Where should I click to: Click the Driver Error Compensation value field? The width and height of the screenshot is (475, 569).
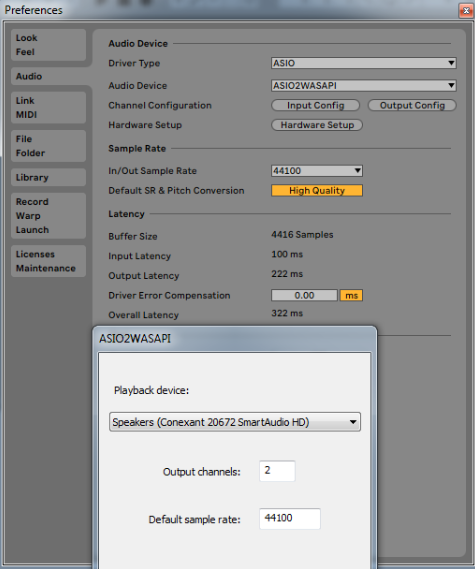304,295
